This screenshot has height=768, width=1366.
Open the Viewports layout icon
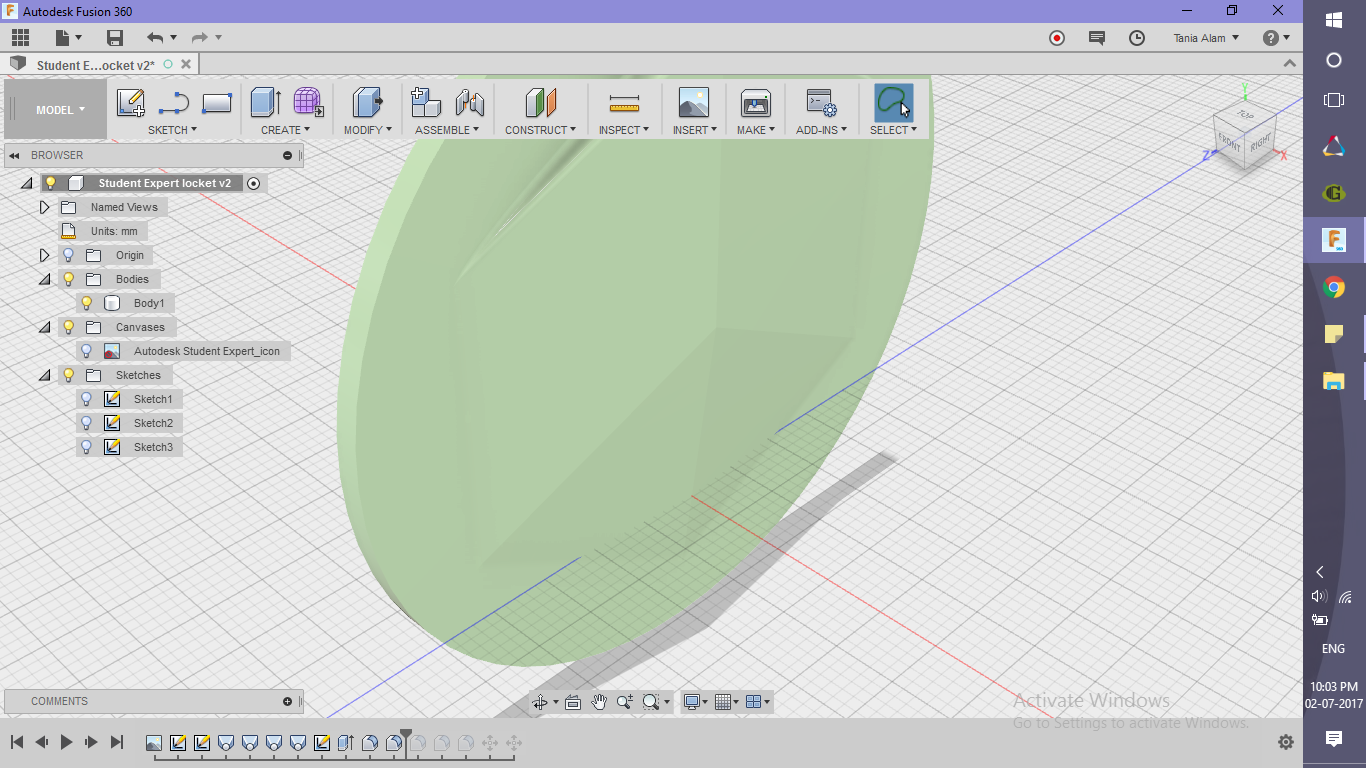tap(755, 702)
